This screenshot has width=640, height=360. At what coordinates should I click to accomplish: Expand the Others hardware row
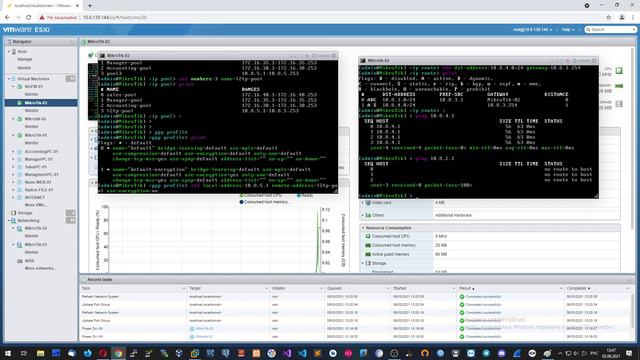362,215
